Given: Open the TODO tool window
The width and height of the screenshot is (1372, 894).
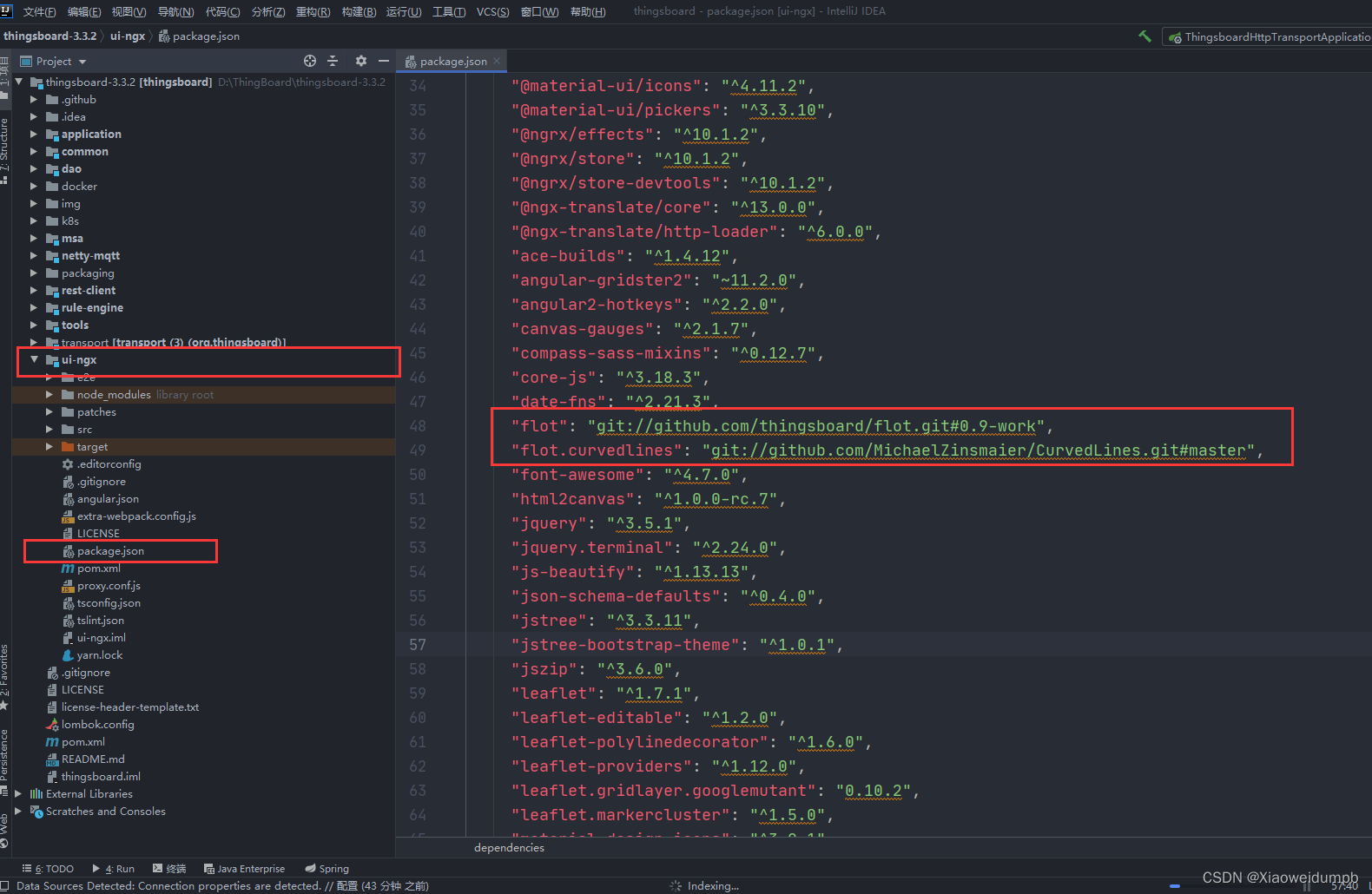Looking at the screenshot, I should [48, 868].
